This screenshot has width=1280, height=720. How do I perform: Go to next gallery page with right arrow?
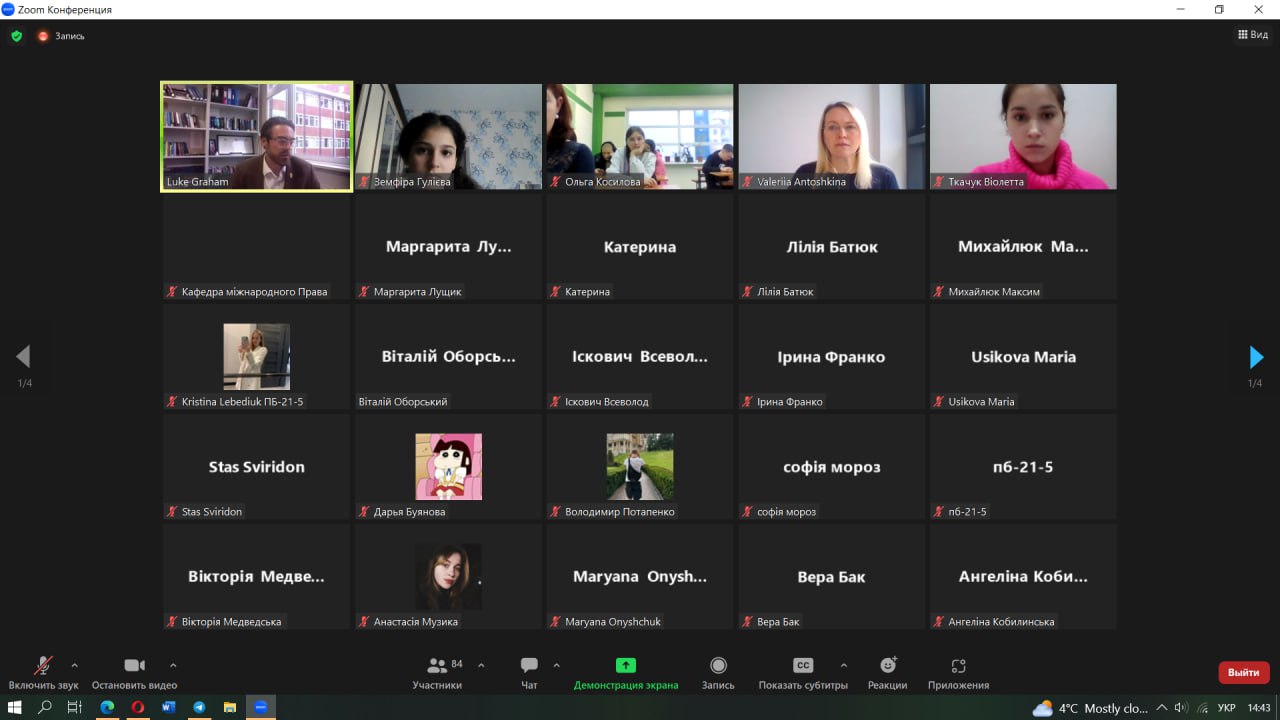click(x=1256, y=357)
